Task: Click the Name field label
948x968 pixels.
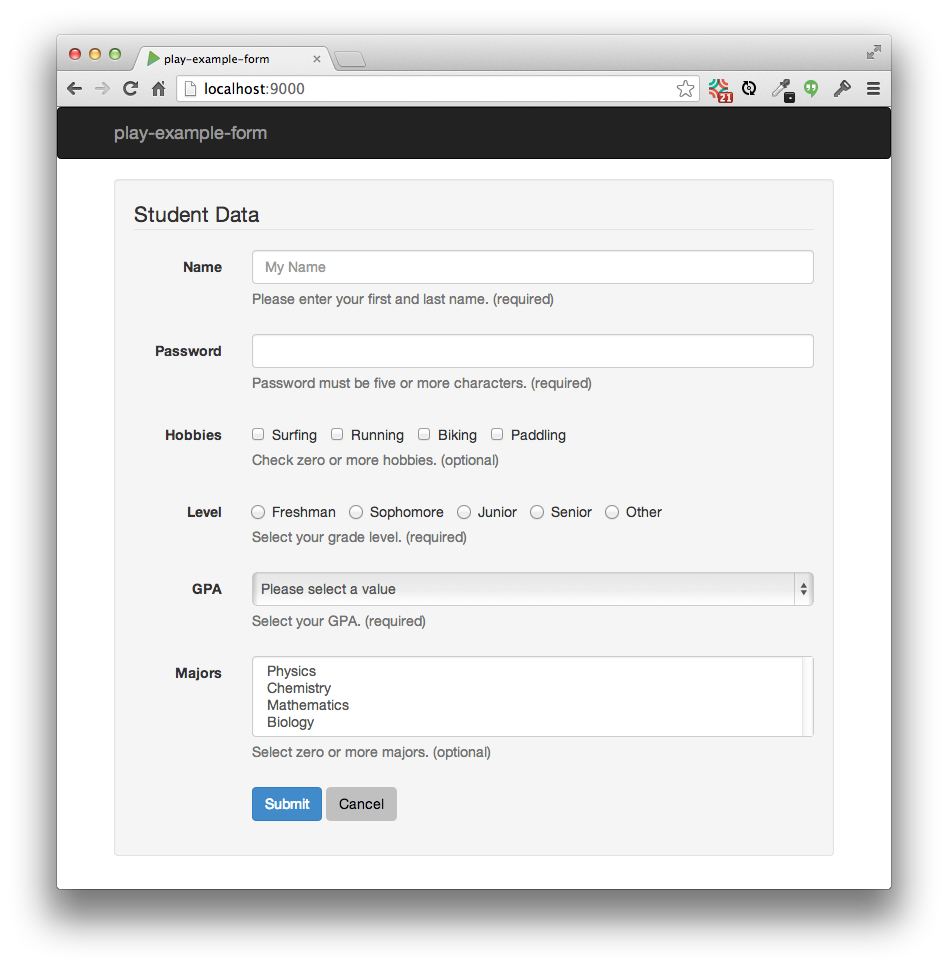Action: [x=202, y=267]
